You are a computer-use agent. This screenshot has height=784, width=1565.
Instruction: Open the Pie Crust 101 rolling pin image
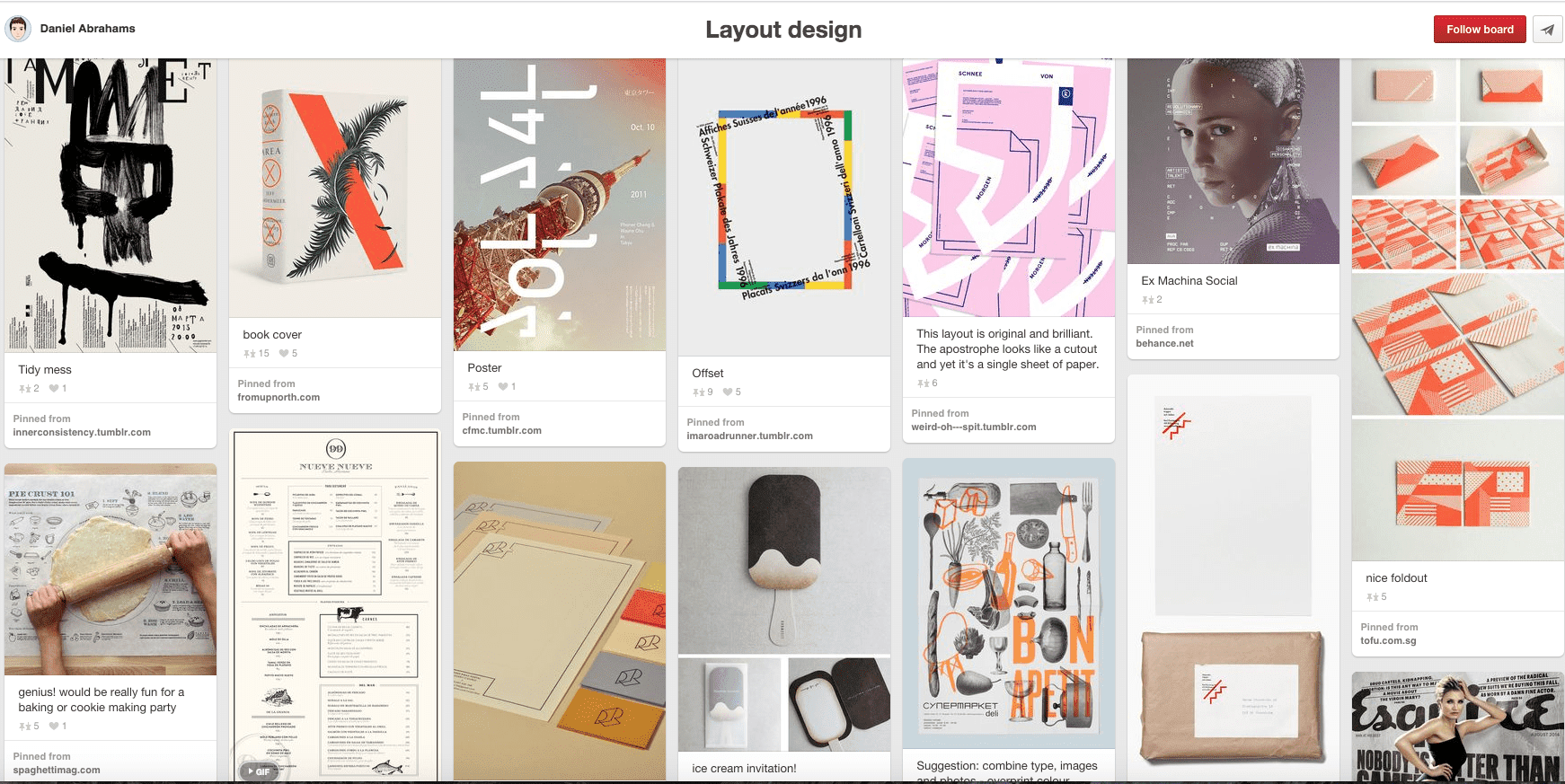[x=111, y=569]
